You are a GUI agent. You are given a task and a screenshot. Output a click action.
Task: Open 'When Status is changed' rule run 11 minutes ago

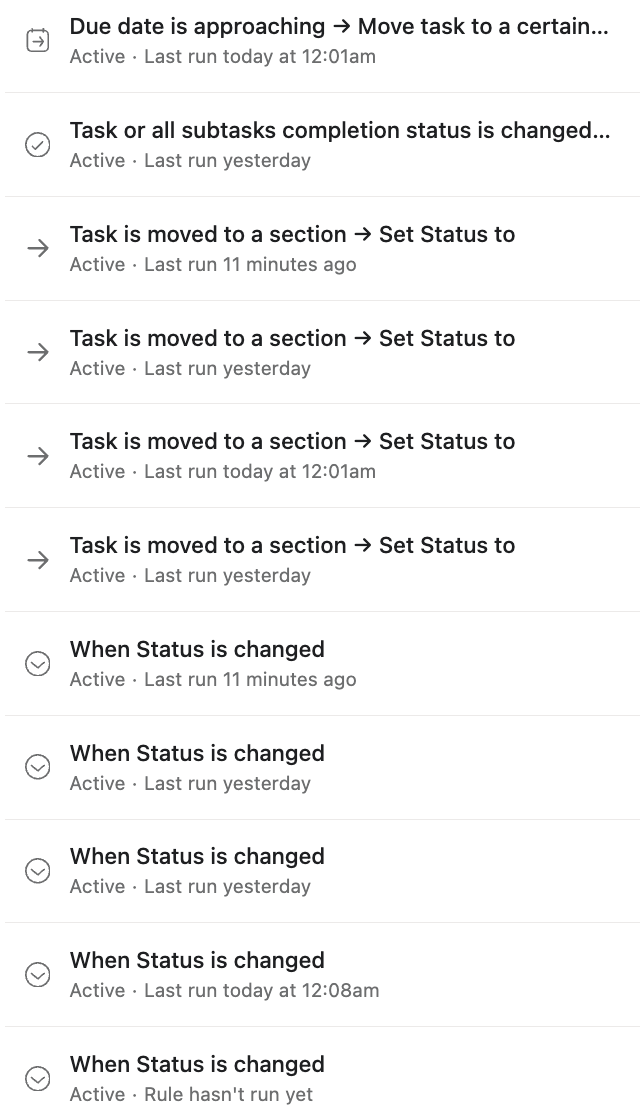tap(197, 650)
